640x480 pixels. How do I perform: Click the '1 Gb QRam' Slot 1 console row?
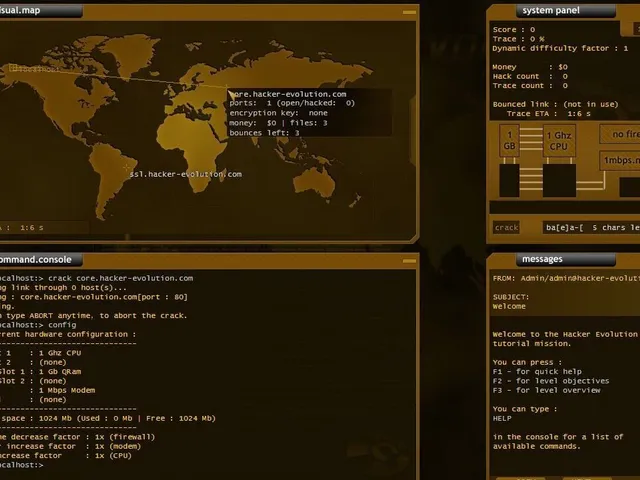(41, 372)
